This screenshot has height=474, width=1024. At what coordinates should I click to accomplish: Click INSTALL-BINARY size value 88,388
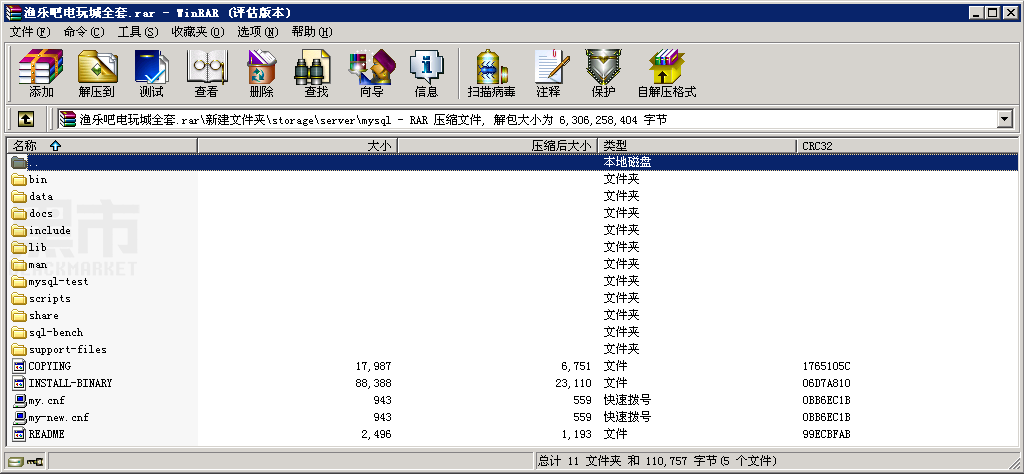coord(374,383)
